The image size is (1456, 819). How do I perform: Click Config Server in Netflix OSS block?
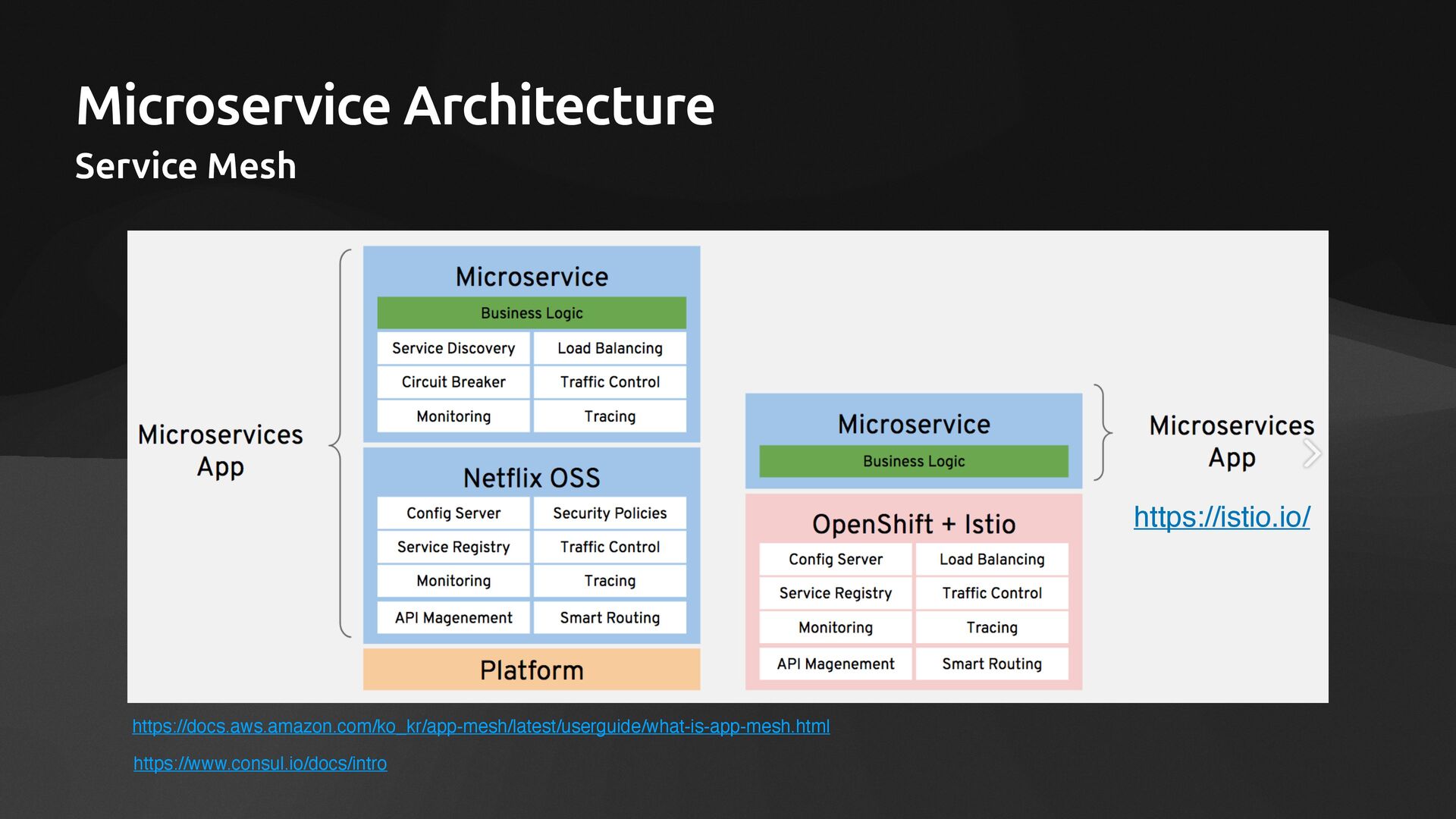pos(453,513)
